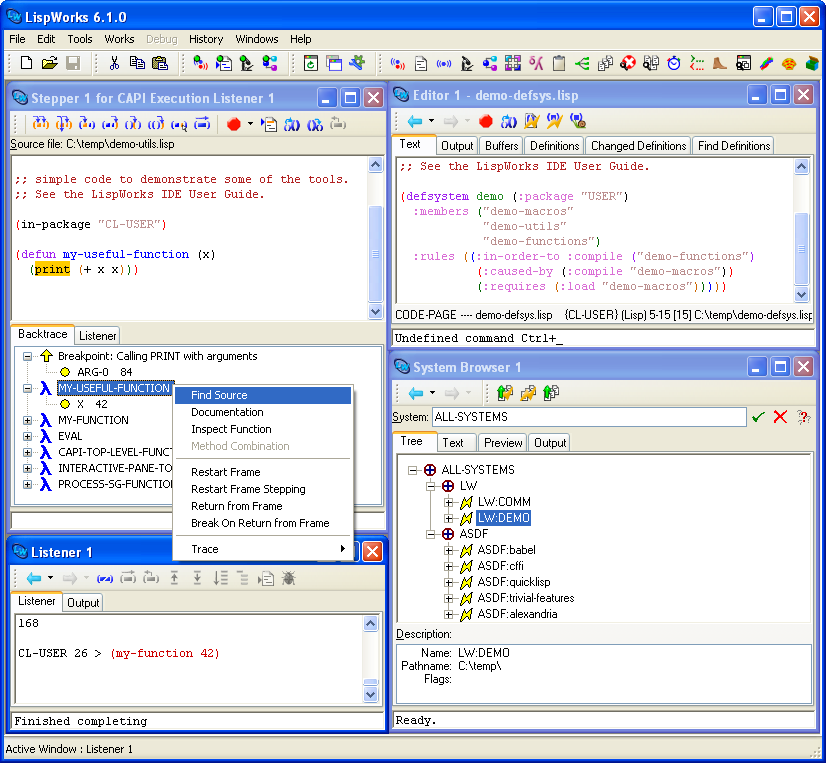The width and height of the screenshot is (826, 763).
Task: Click the boot icon in main toolbar
Action: pos(720,63)
